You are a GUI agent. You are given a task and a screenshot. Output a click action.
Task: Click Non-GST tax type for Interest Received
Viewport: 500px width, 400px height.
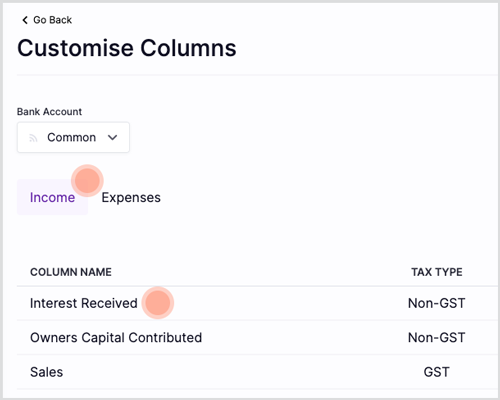click(437, 303)
